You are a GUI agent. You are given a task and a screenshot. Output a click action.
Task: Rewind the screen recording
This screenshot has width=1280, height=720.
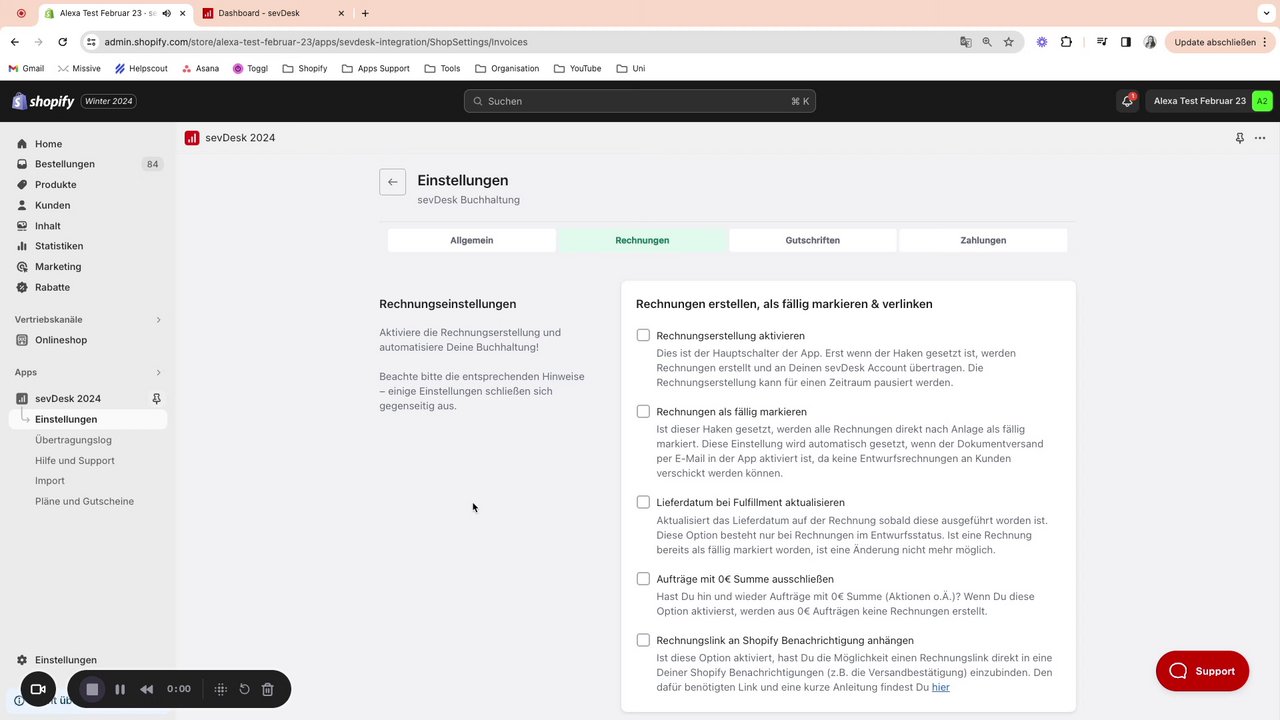coord(147,689)
